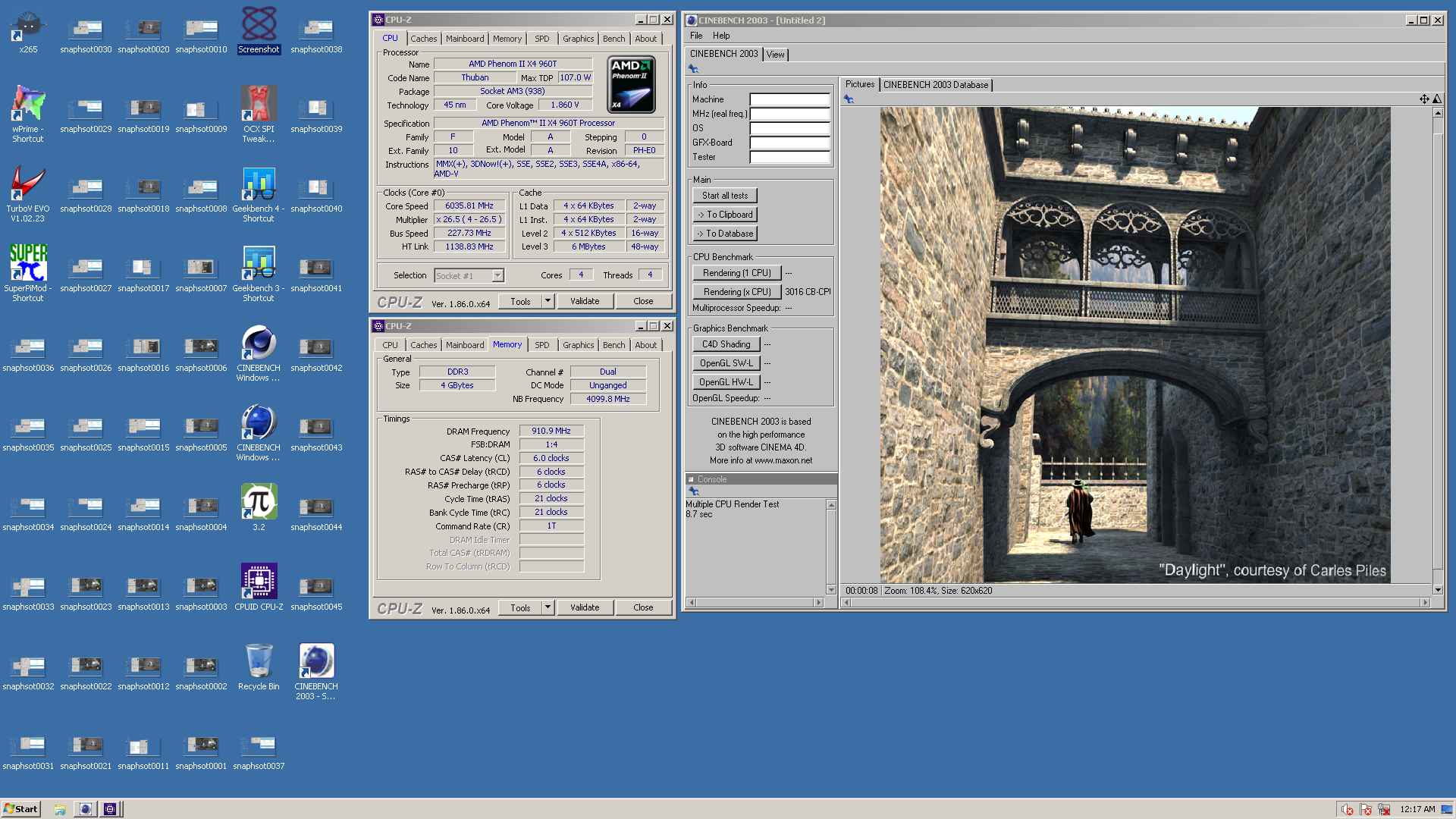Click the Pictures panel horizontal scrollbar
The width and height of the screenshot is (1456, 819).
coord(1135,603)
